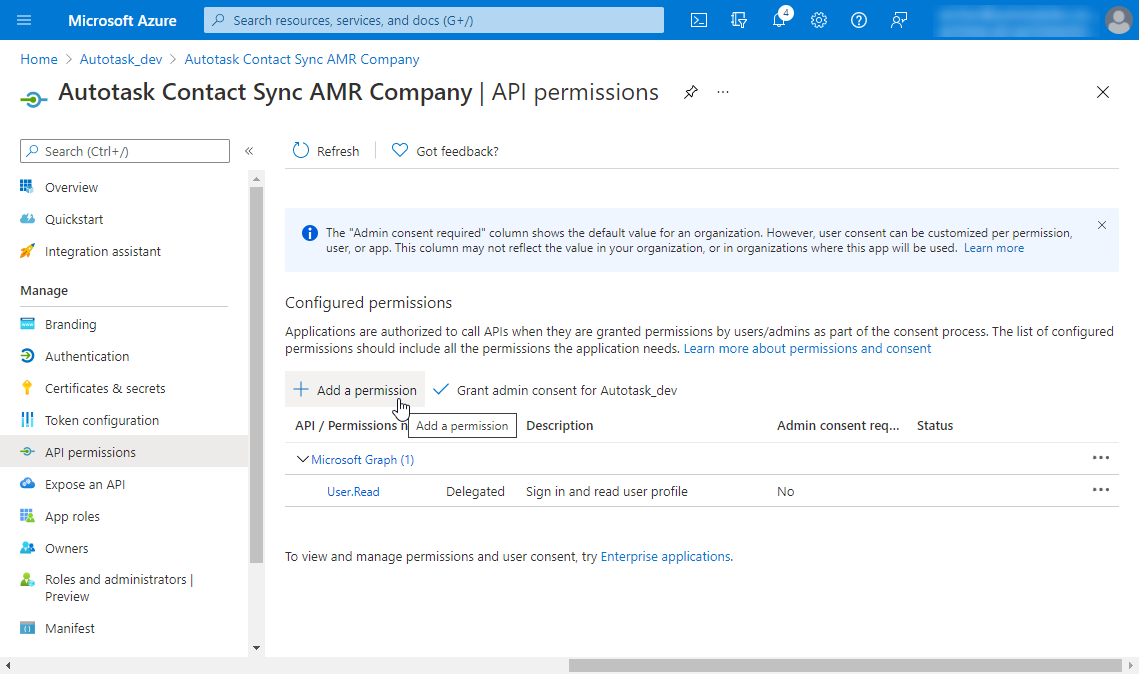Screen dimensions: 1139x674
Task: Click Add a permission button
Action: 355,390
